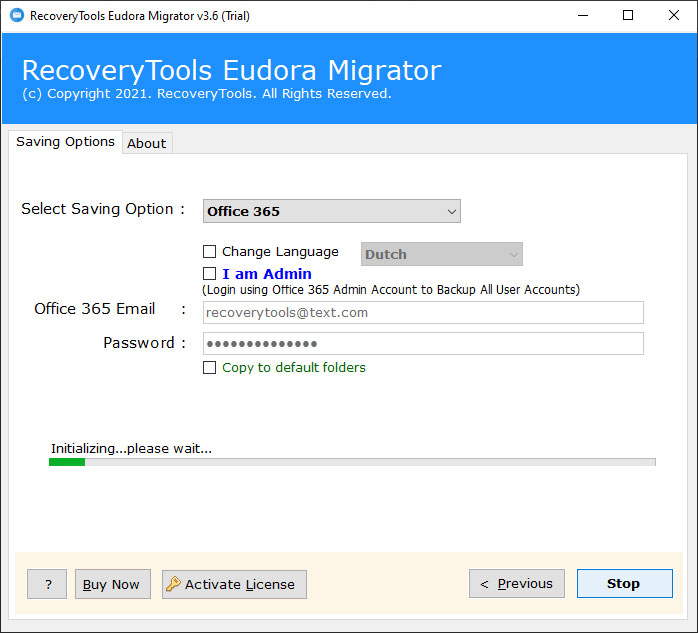Click the 'RecoveryTools Eudora Migrator' banner title
The width and height of the screenshot is (698, 633).
231,70
